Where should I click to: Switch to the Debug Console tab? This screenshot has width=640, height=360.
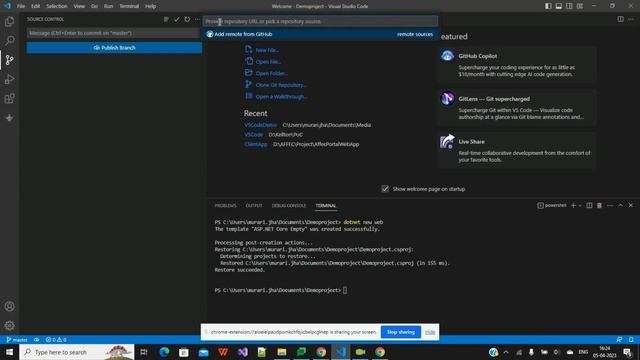click(289, 206)
